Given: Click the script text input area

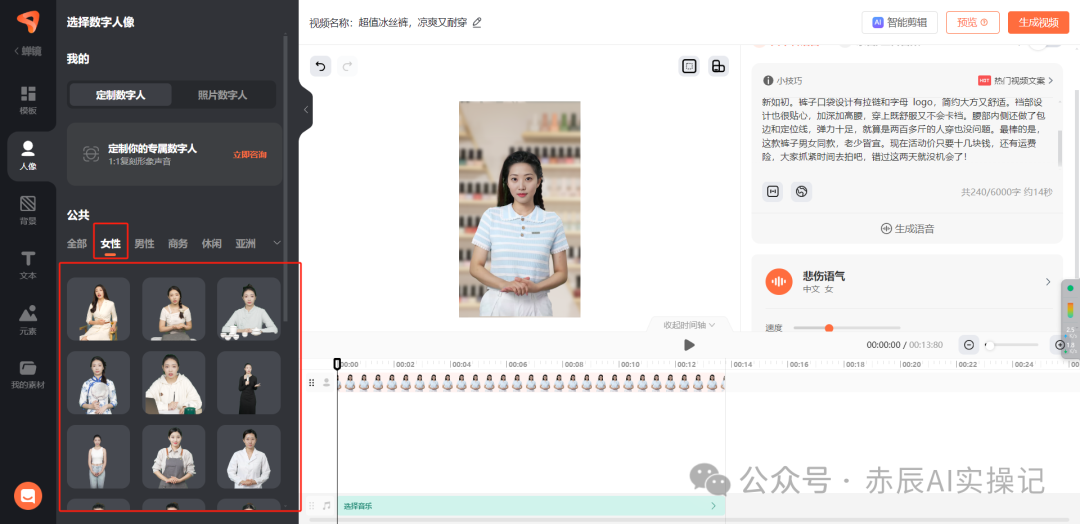Looking at the screenshot, I should pos(906,129).
